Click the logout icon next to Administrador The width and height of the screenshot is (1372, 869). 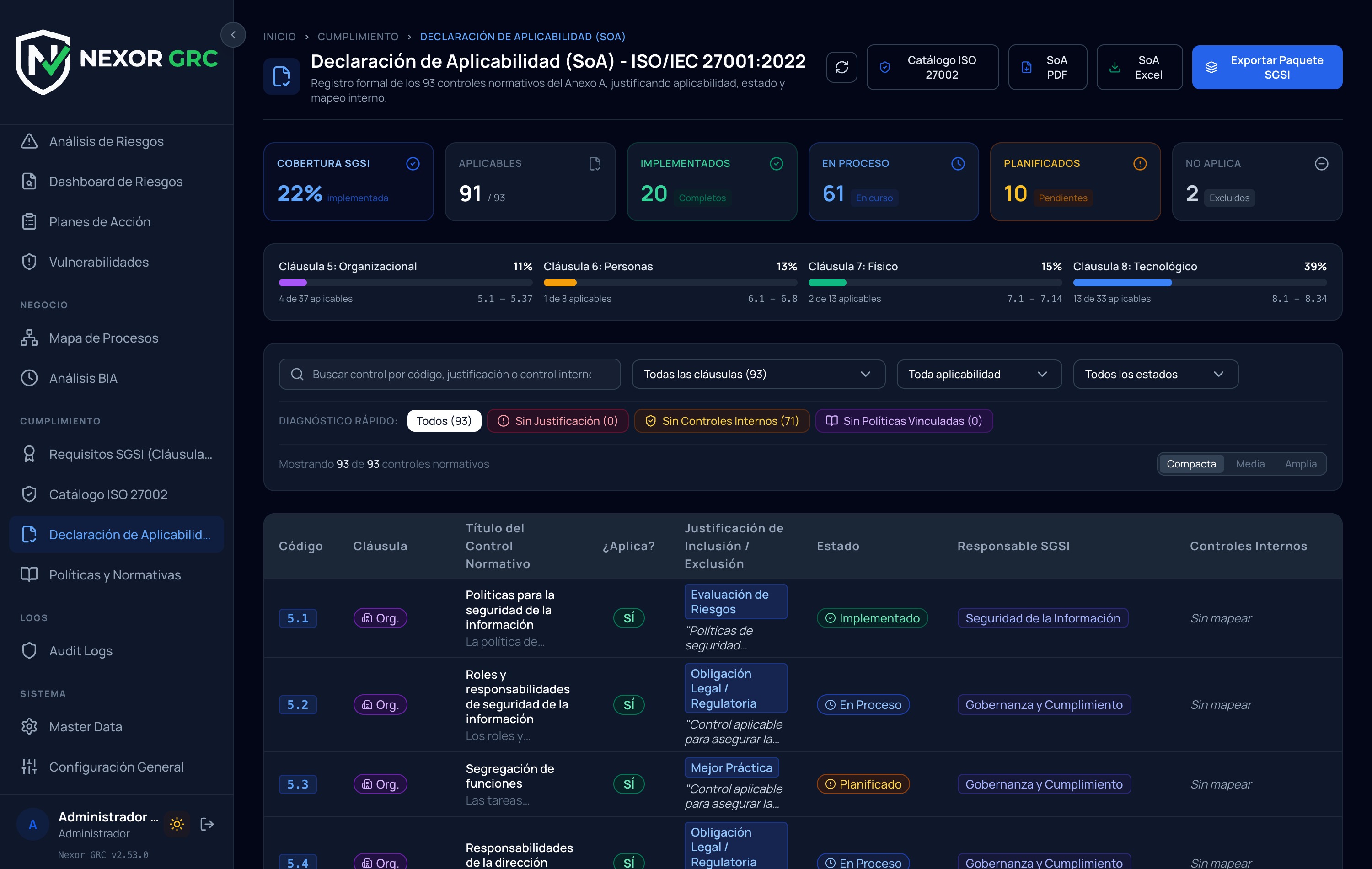(207, 824)
